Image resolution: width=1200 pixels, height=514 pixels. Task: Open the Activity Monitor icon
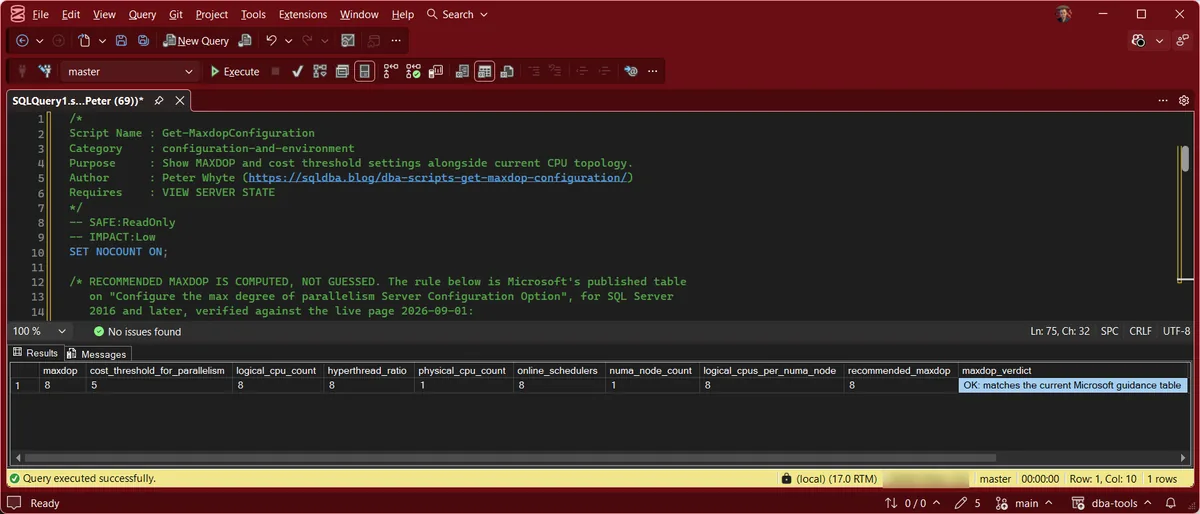[x=348, y=41]
